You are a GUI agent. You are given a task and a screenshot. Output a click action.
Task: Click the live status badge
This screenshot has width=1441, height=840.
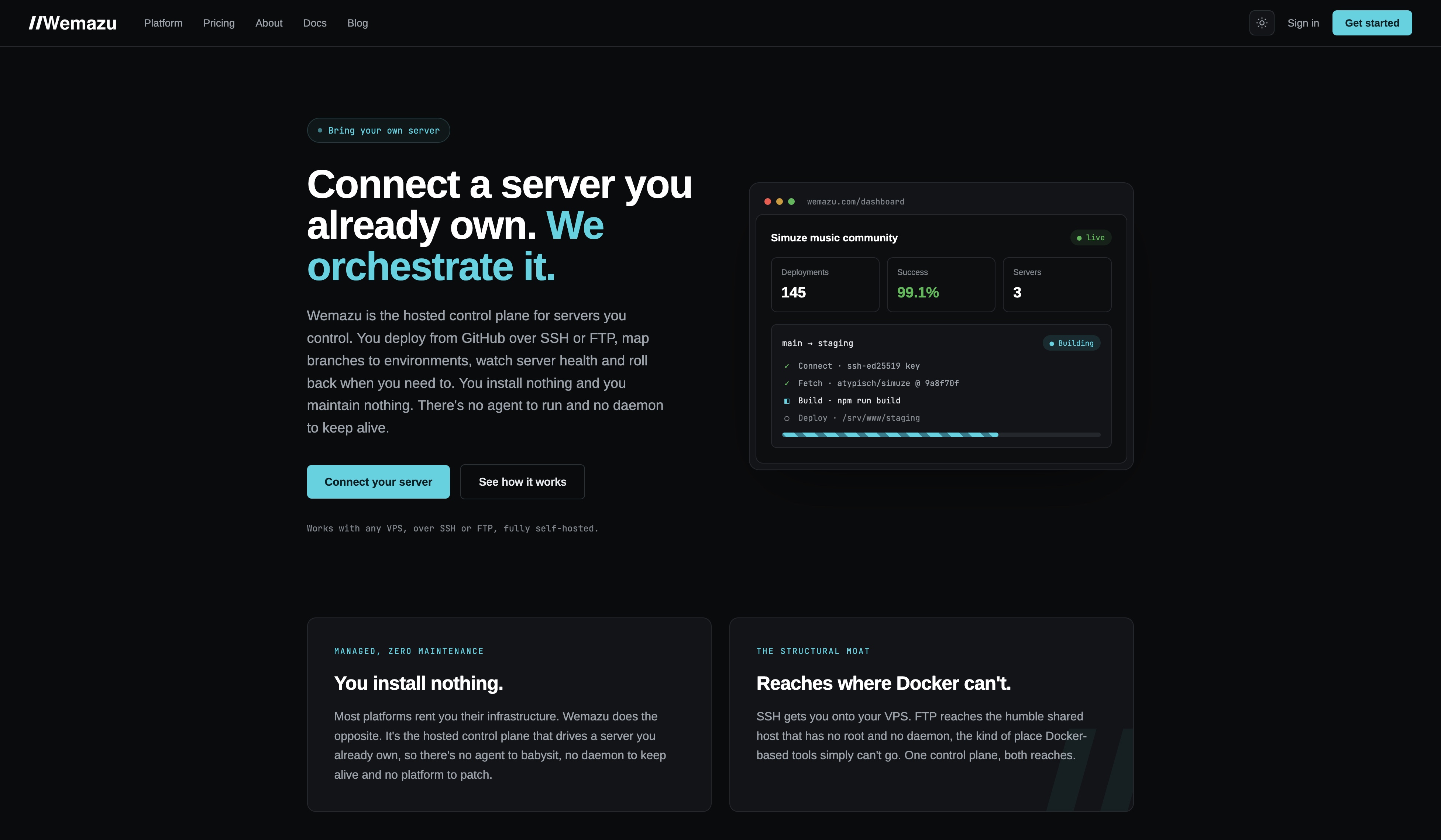[x=1090, y=237]
